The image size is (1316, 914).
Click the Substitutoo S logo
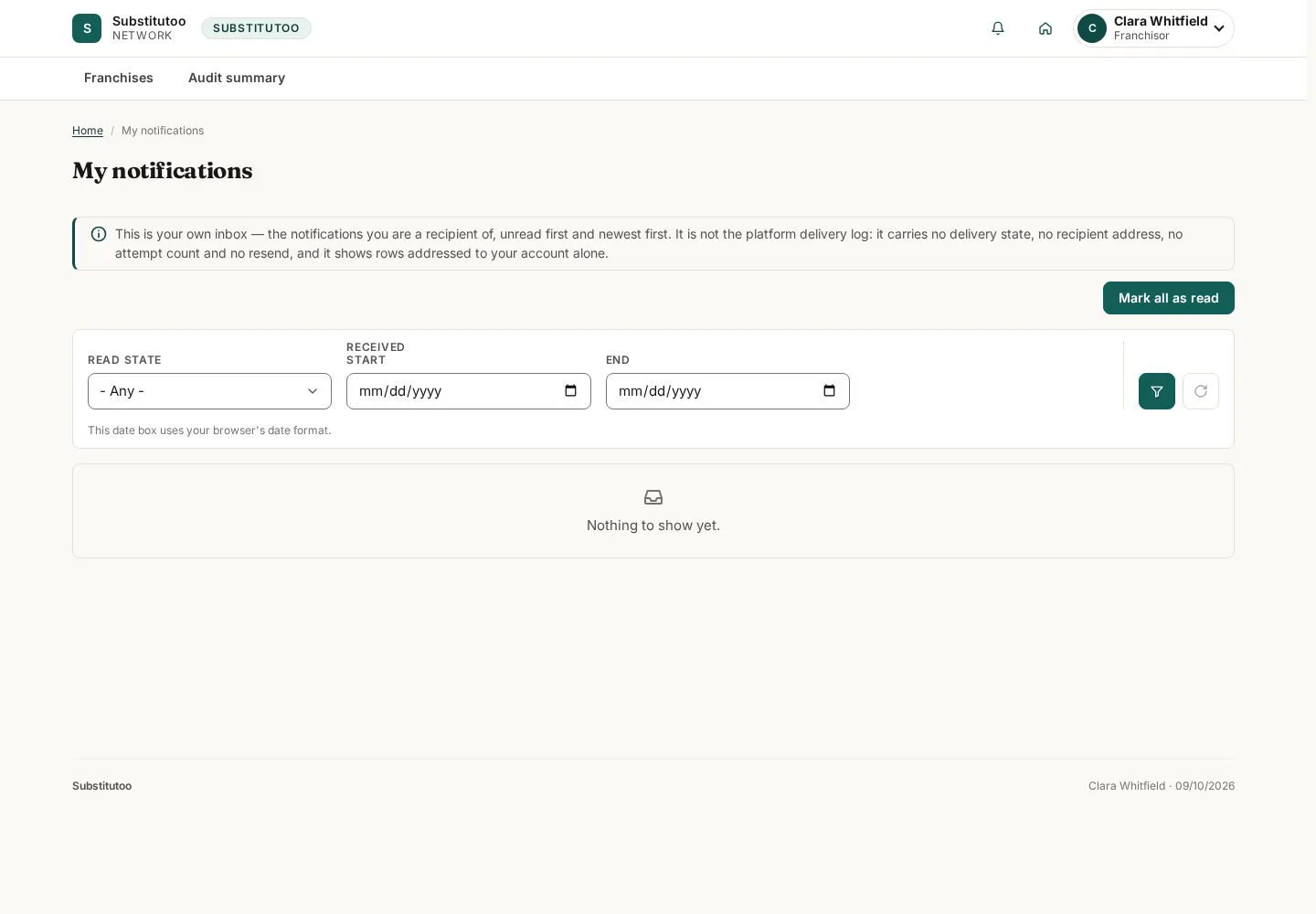(87, 28)
